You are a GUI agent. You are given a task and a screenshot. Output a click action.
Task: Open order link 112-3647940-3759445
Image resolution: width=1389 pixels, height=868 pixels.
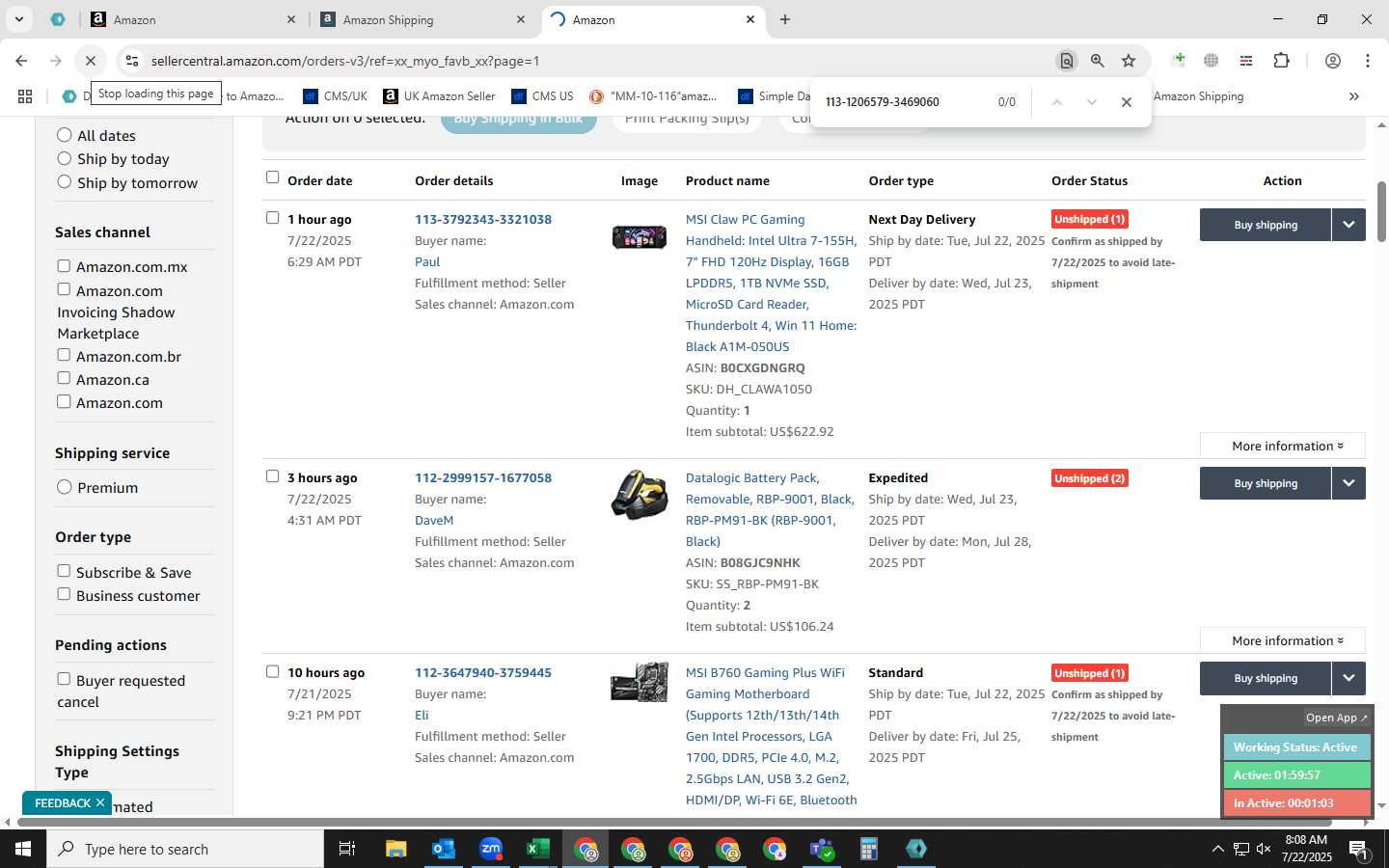[483, 672]
